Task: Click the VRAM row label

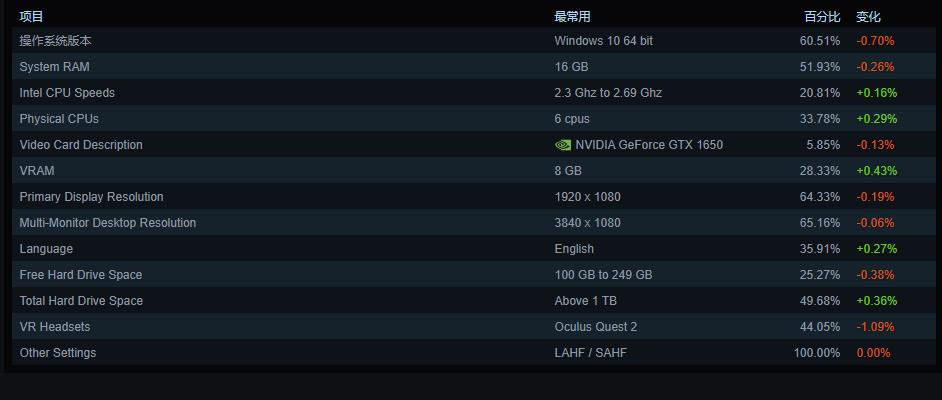Action: coord(37,171)
